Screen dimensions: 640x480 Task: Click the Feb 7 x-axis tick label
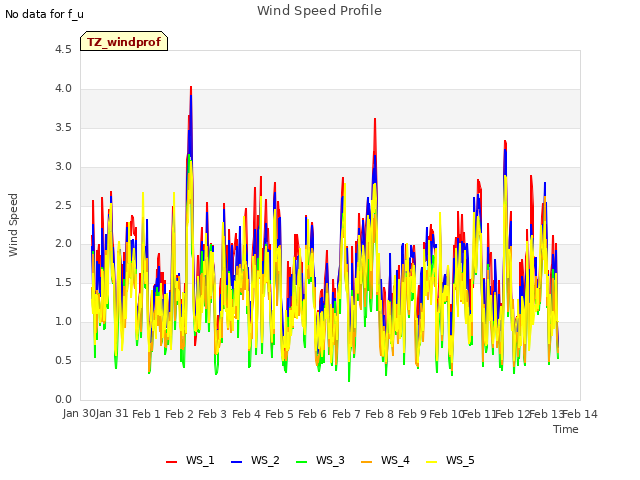[x=346, y=414]
